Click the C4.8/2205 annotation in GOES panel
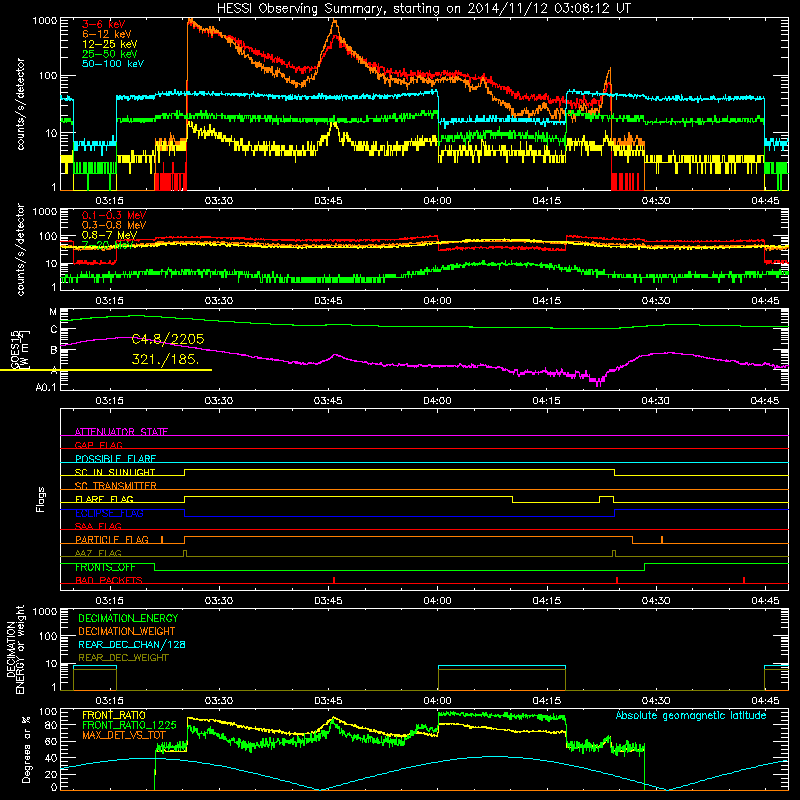This screenshot has width=800, height=800. [168, 339]
